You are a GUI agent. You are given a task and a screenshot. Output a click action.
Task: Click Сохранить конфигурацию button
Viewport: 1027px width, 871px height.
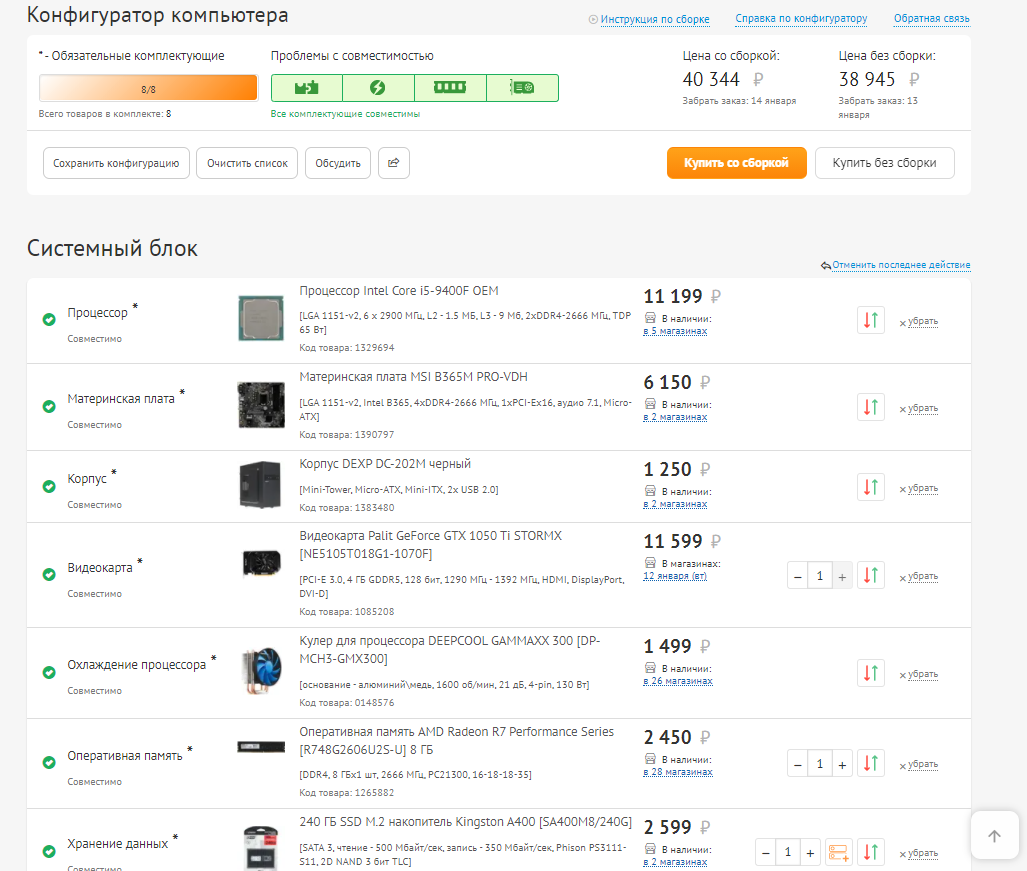point(116,163)
